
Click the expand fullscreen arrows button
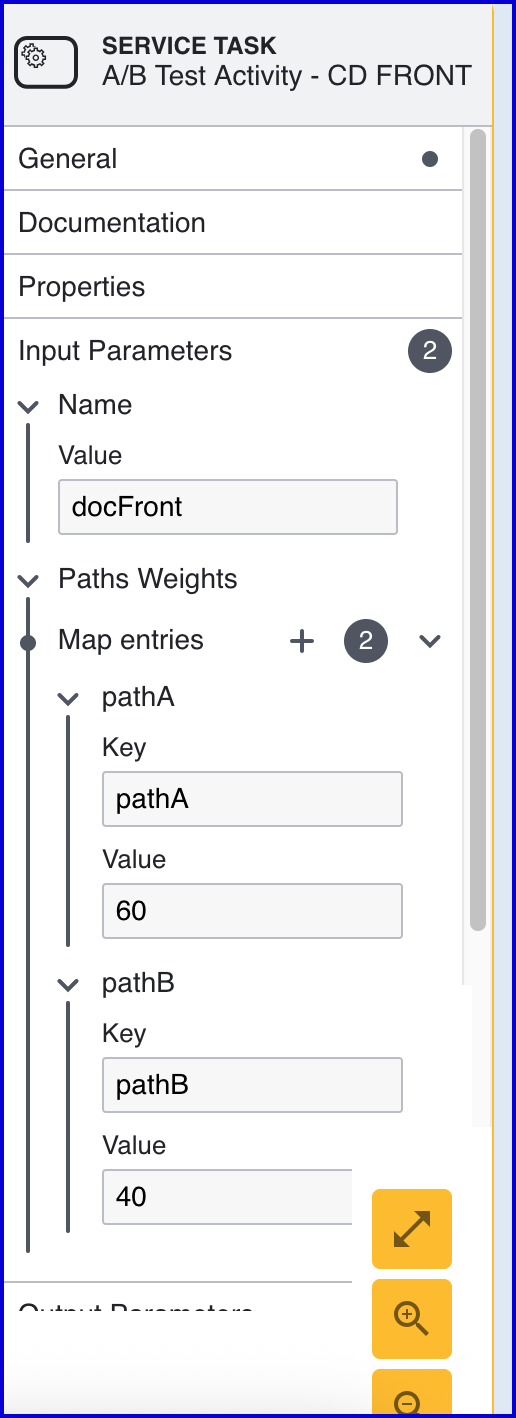(x=412, y=1229)
